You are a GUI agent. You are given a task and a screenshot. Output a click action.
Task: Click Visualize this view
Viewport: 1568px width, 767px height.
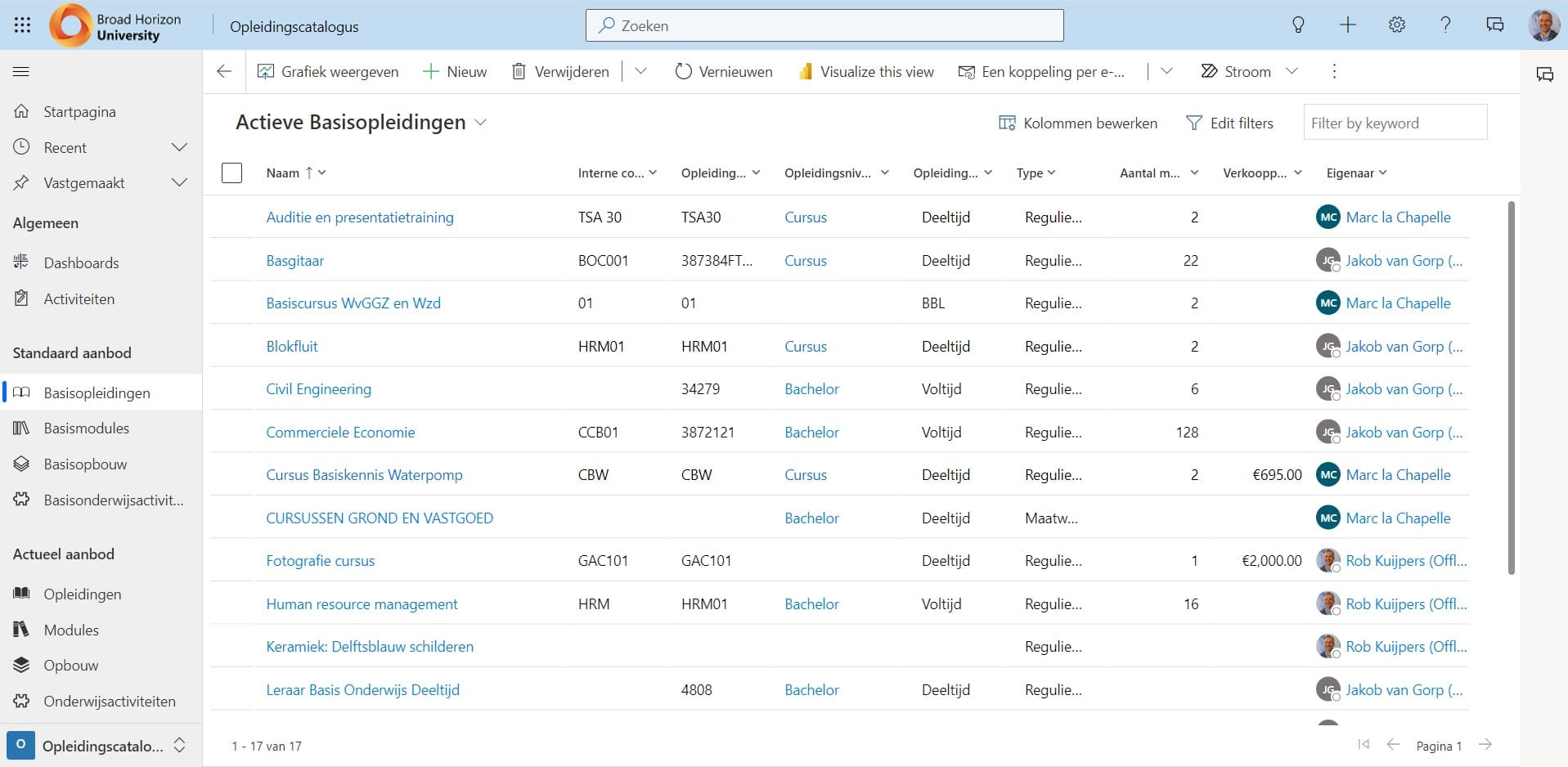[865, 72]
